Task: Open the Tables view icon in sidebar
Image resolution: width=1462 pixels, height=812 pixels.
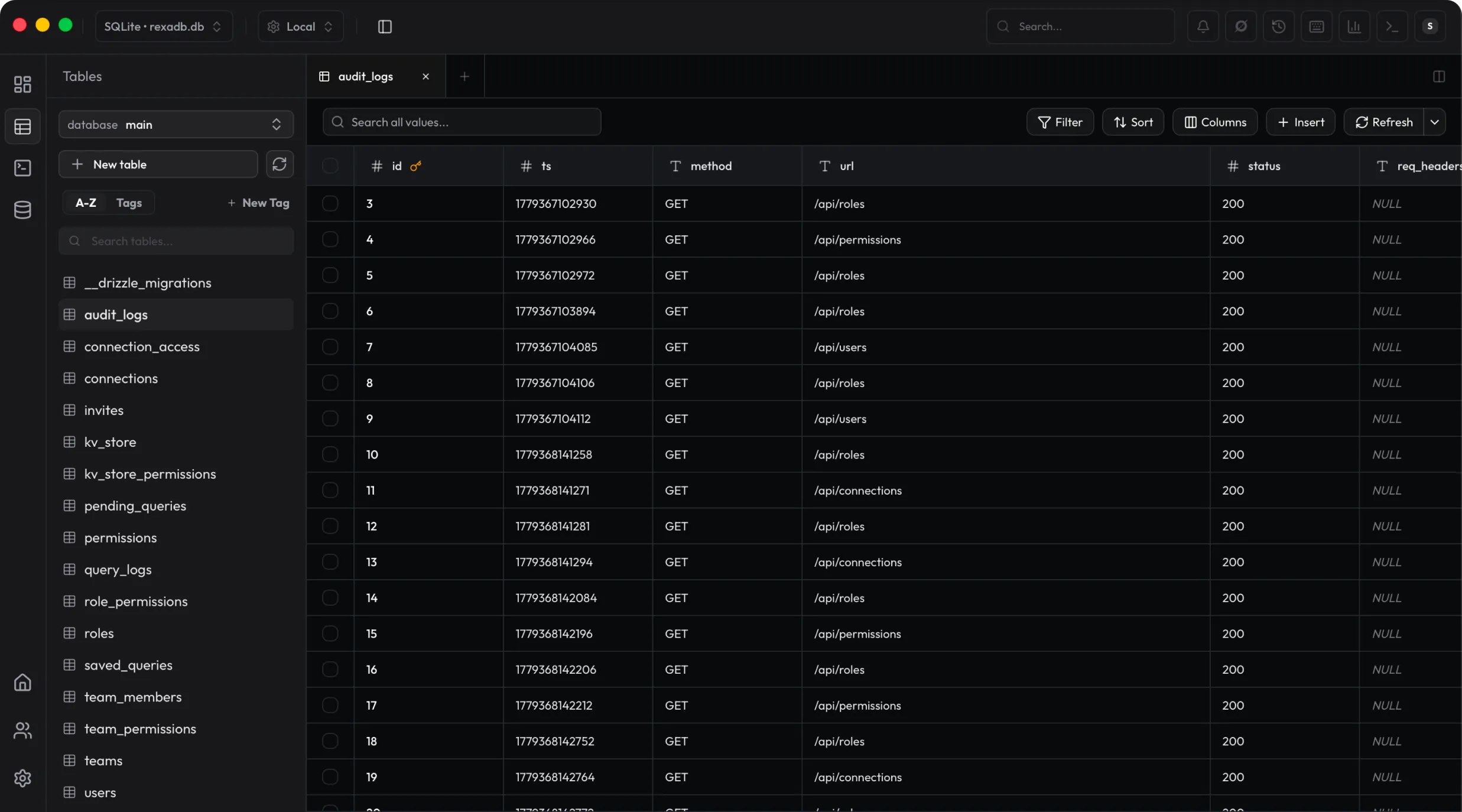Action: [22, 126]
